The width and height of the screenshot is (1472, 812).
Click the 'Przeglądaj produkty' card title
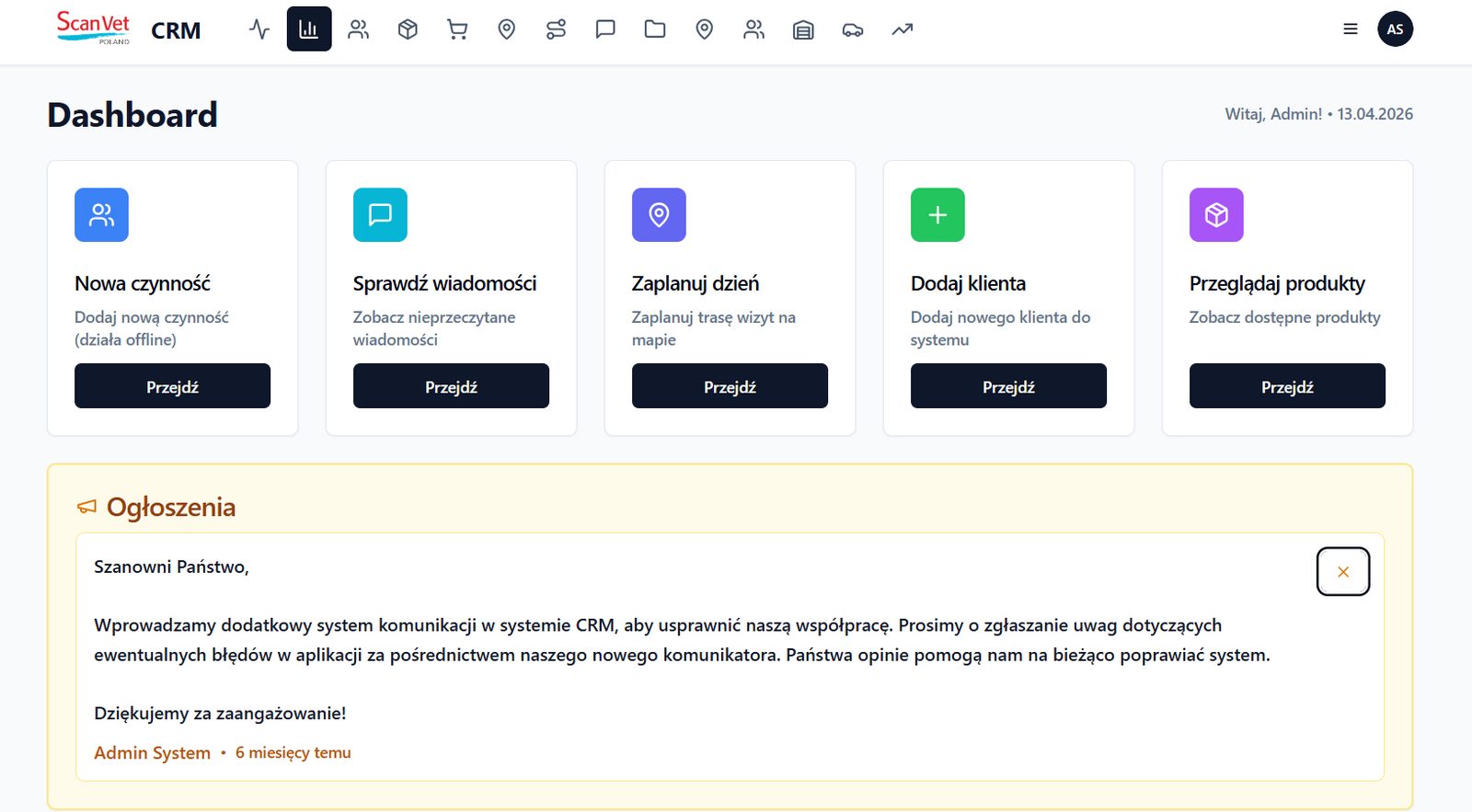click(x=1277, y=284)
